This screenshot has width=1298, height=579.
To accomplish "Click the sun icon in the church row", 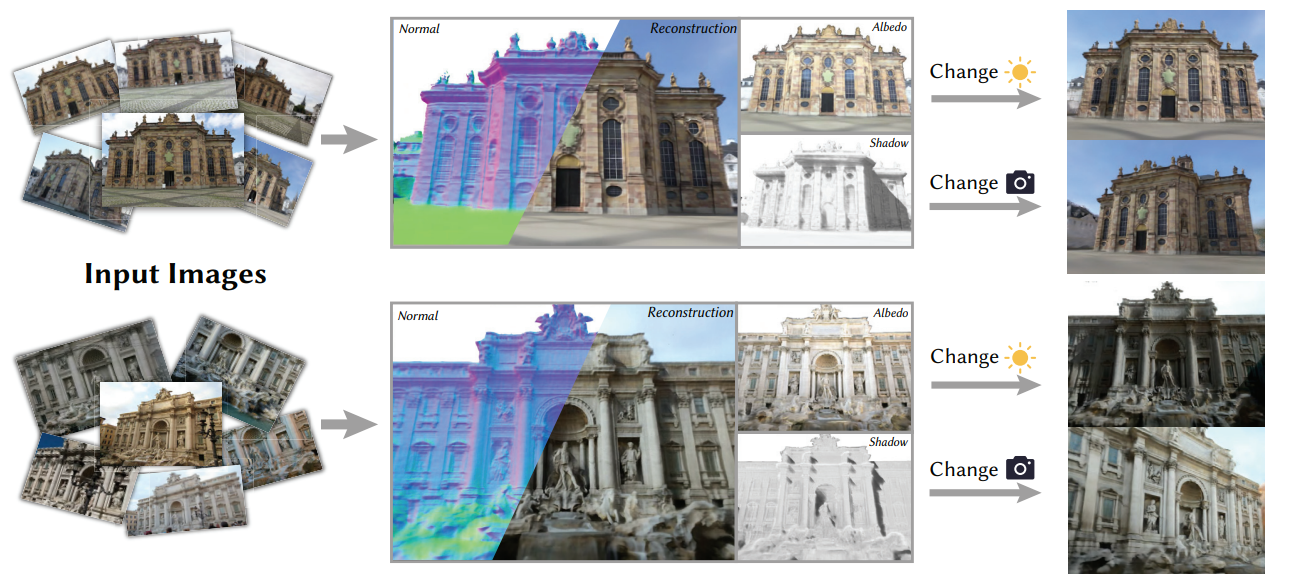I will click(x=1020, y=72).
